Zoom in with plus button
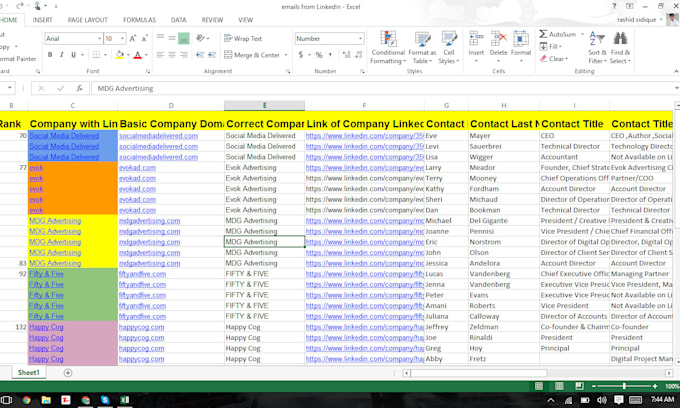 click(x=655, y=386)
